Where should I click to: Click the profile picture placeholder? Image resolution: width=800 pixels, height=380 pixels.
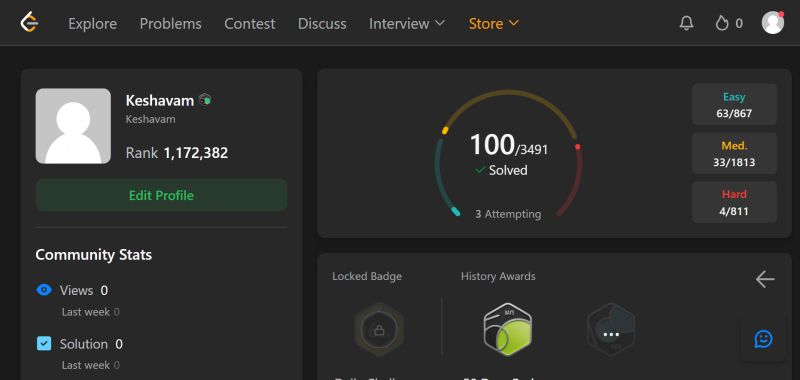(x=73, y=126)
